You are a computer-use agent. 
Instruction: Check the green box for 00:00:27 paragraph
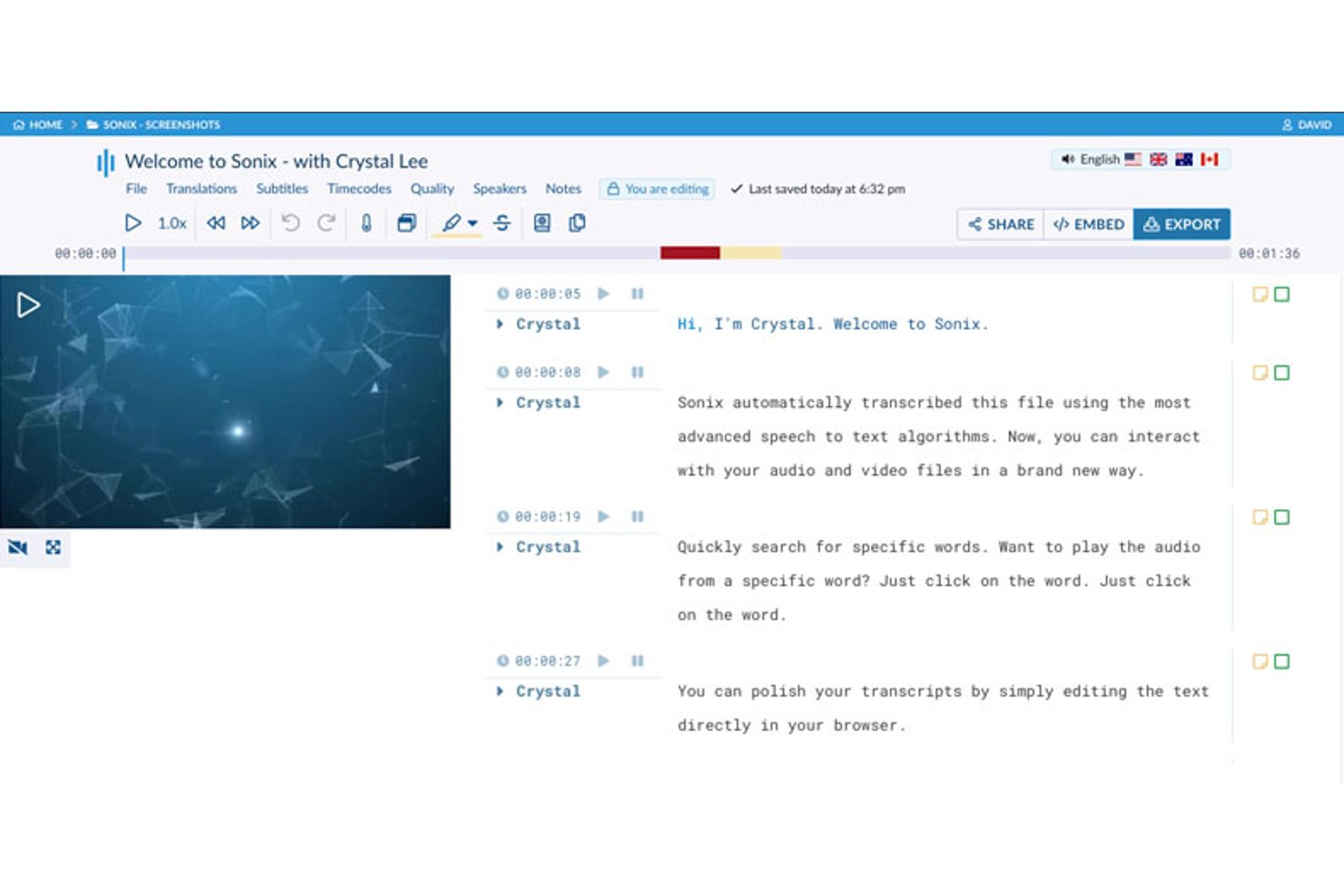1281,662
